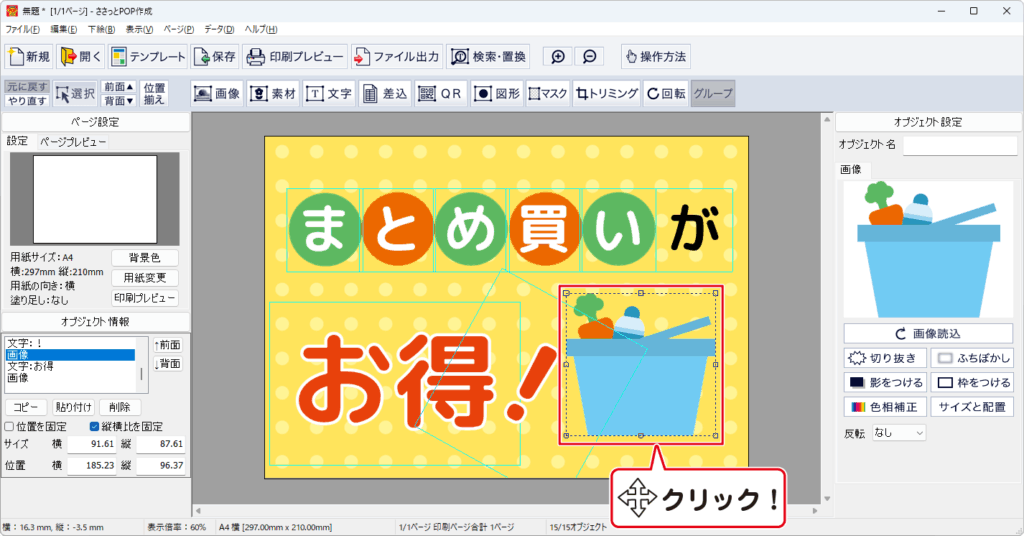Switch to the ページプレビュー tab

pyautogui.click(x=72, y=142)
